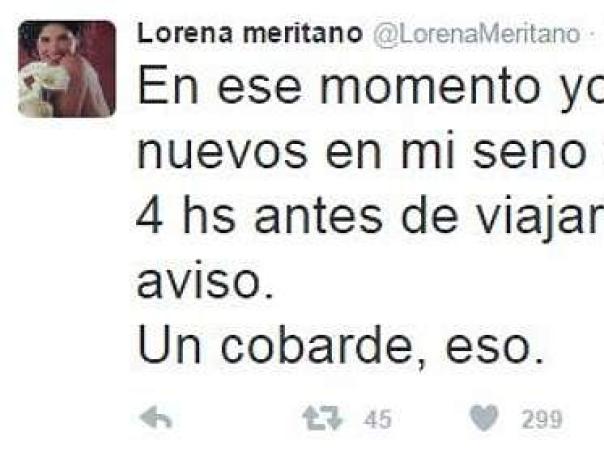The image size is (604, 453).
Task: Click the word 'seno' in the tweet
Action: pos(529,154)
